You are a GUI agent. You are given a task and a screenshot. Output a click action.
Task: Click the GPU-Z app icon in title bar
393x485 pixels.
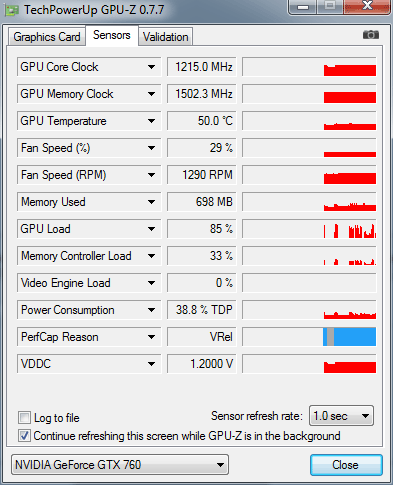tap(12, 10)
